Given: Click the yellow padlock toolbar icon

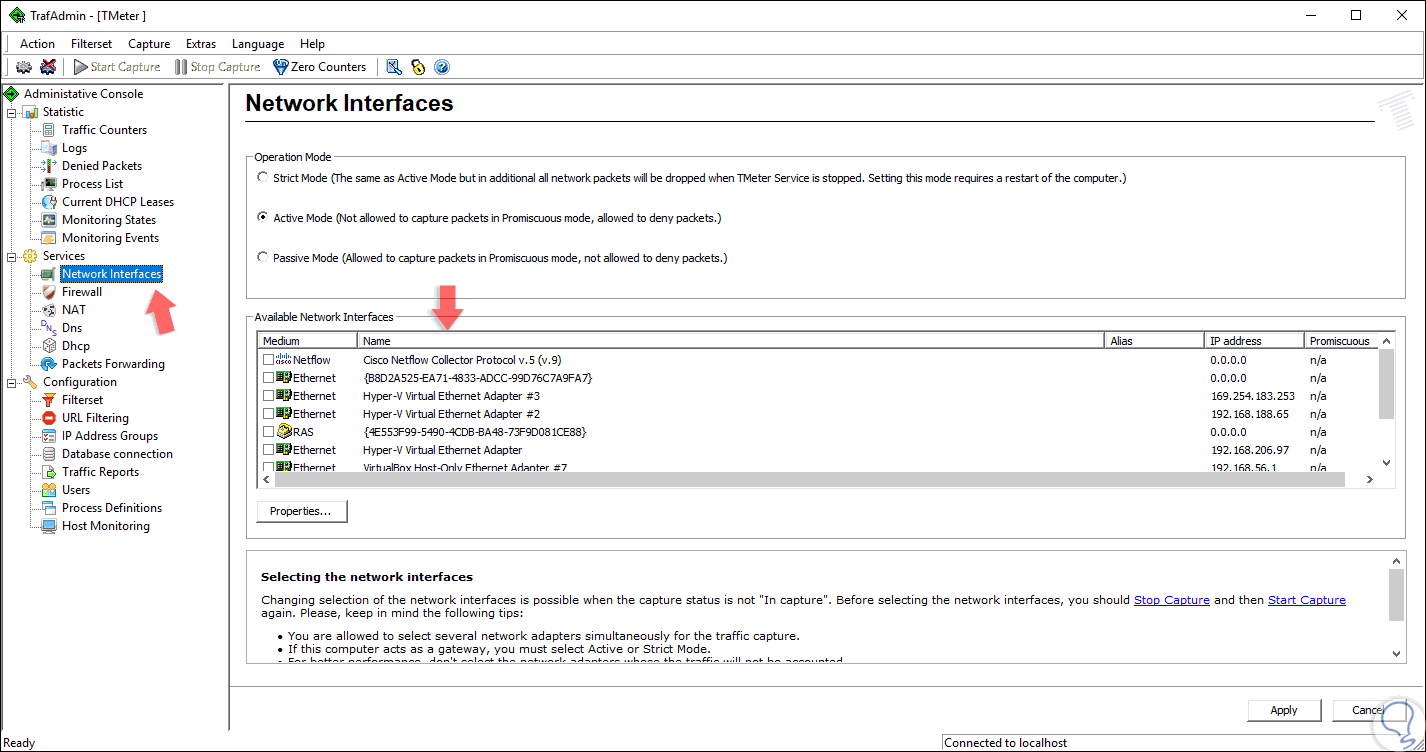Looking at the screenshot, I should tap(418, 67).
